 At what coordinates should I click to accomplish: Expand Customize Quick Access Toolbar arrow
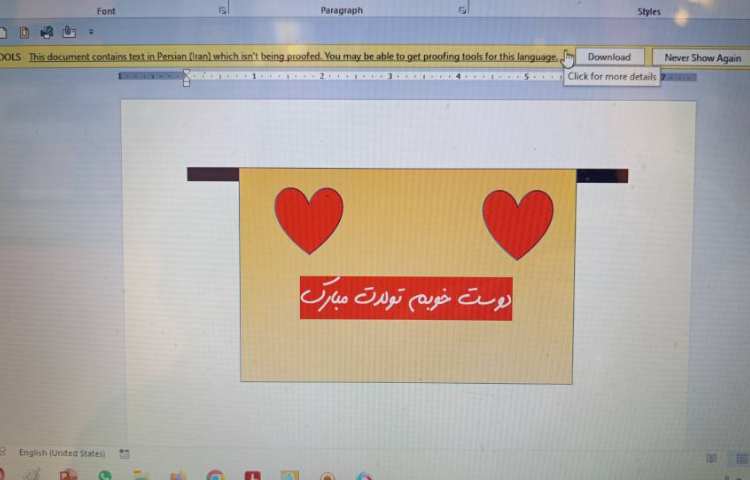91,32
